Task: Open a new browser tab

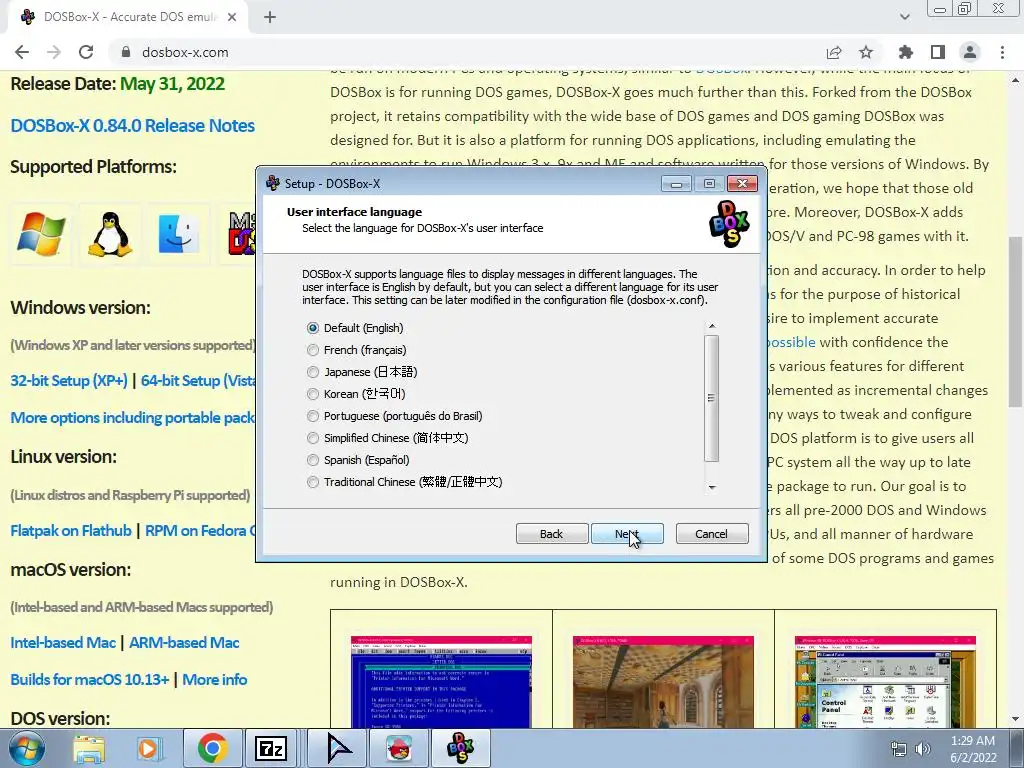Action: click(x=270, y=17)
